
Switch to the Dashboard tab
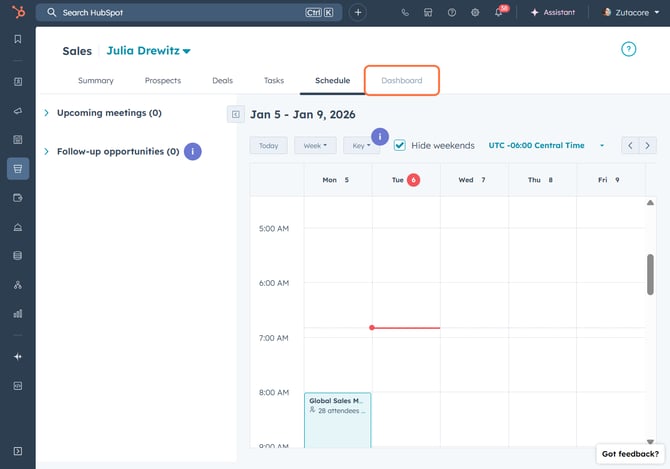pyautogui.click(x=401, y=80)
